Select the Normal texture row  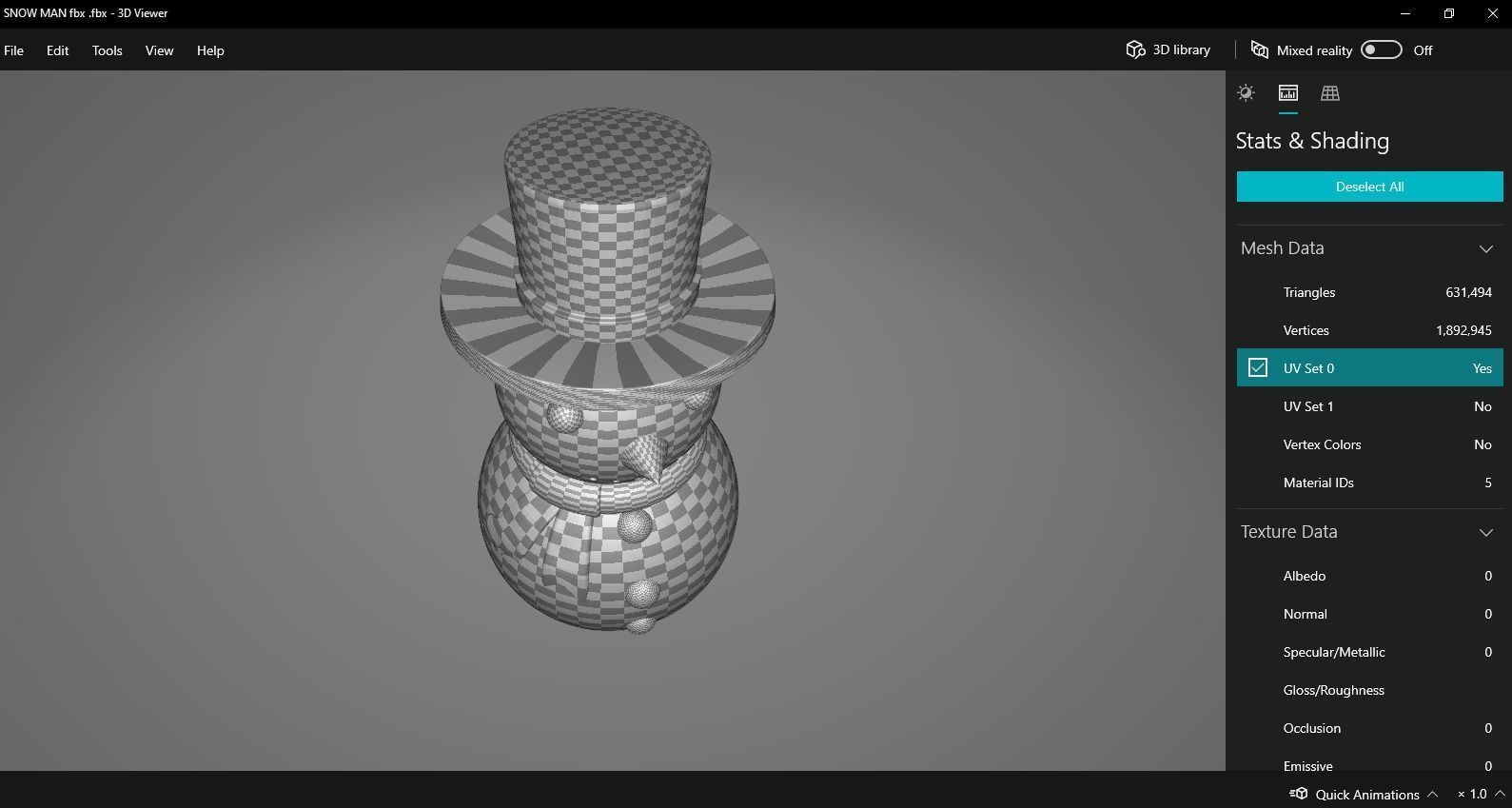[x=1369, y=614]
